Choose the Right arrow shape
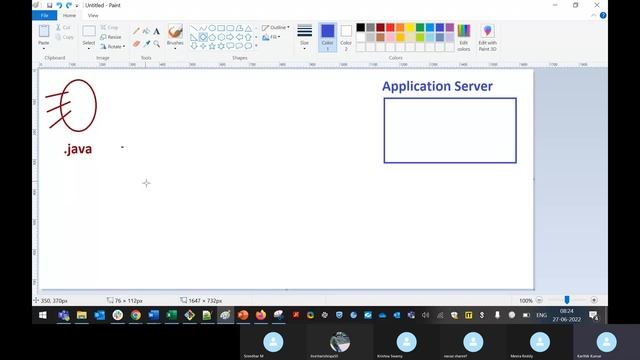This screenshot has width=640, height=360. (x=230, y=37)
